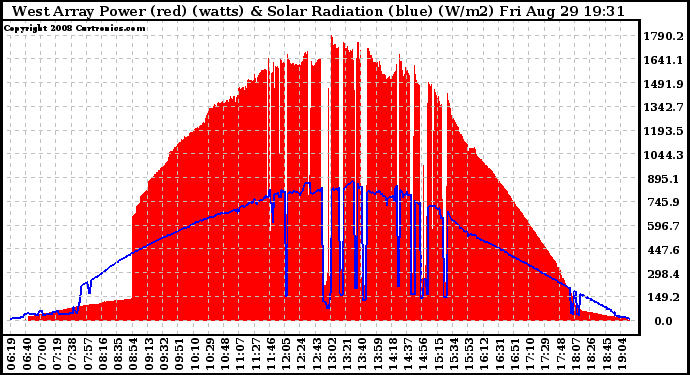Select the '10:29' time label
Screen dimensions: 690x375
(x=209, y=354)
